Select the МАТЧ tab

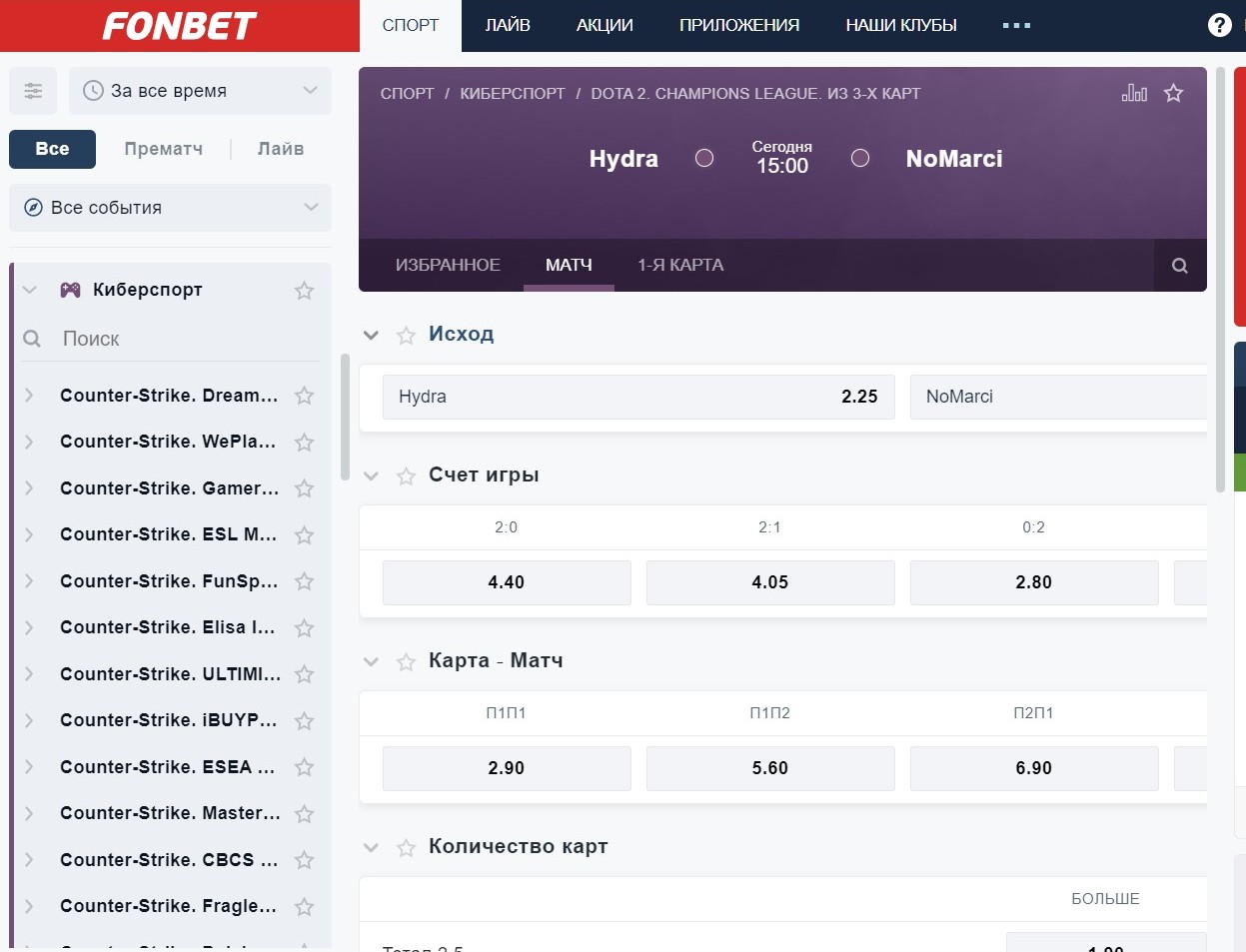[569, 266]
